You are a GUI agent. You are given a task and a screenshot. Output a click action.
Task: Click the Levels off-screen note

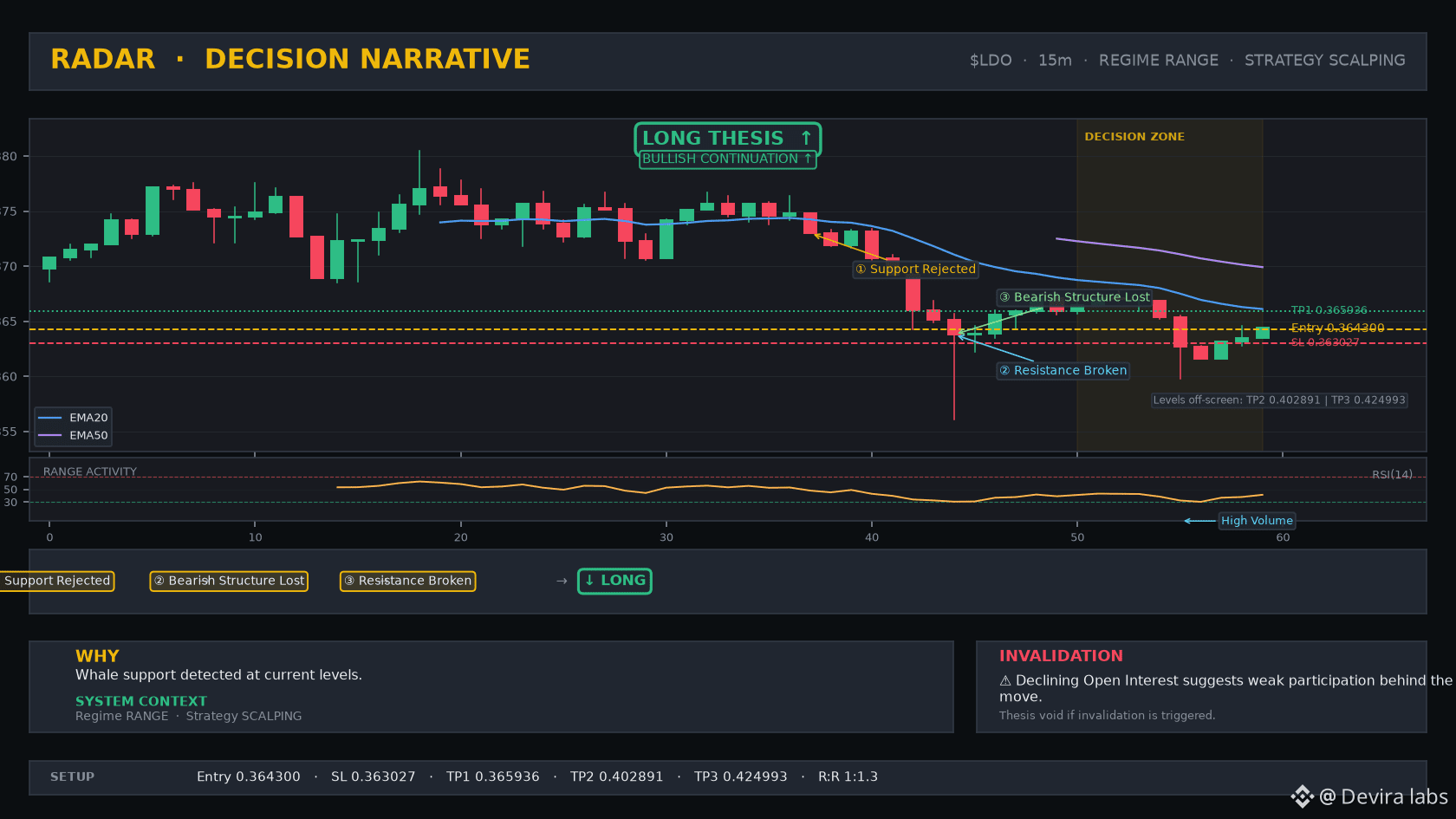[1279, 400]
